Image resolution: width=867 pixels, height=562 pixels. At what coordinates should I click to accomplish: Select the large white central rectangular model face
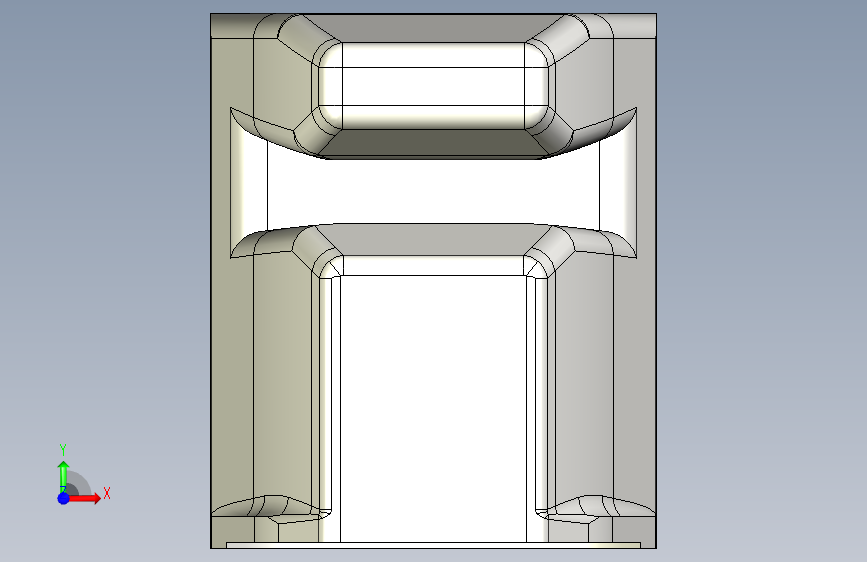click(433, 409)
